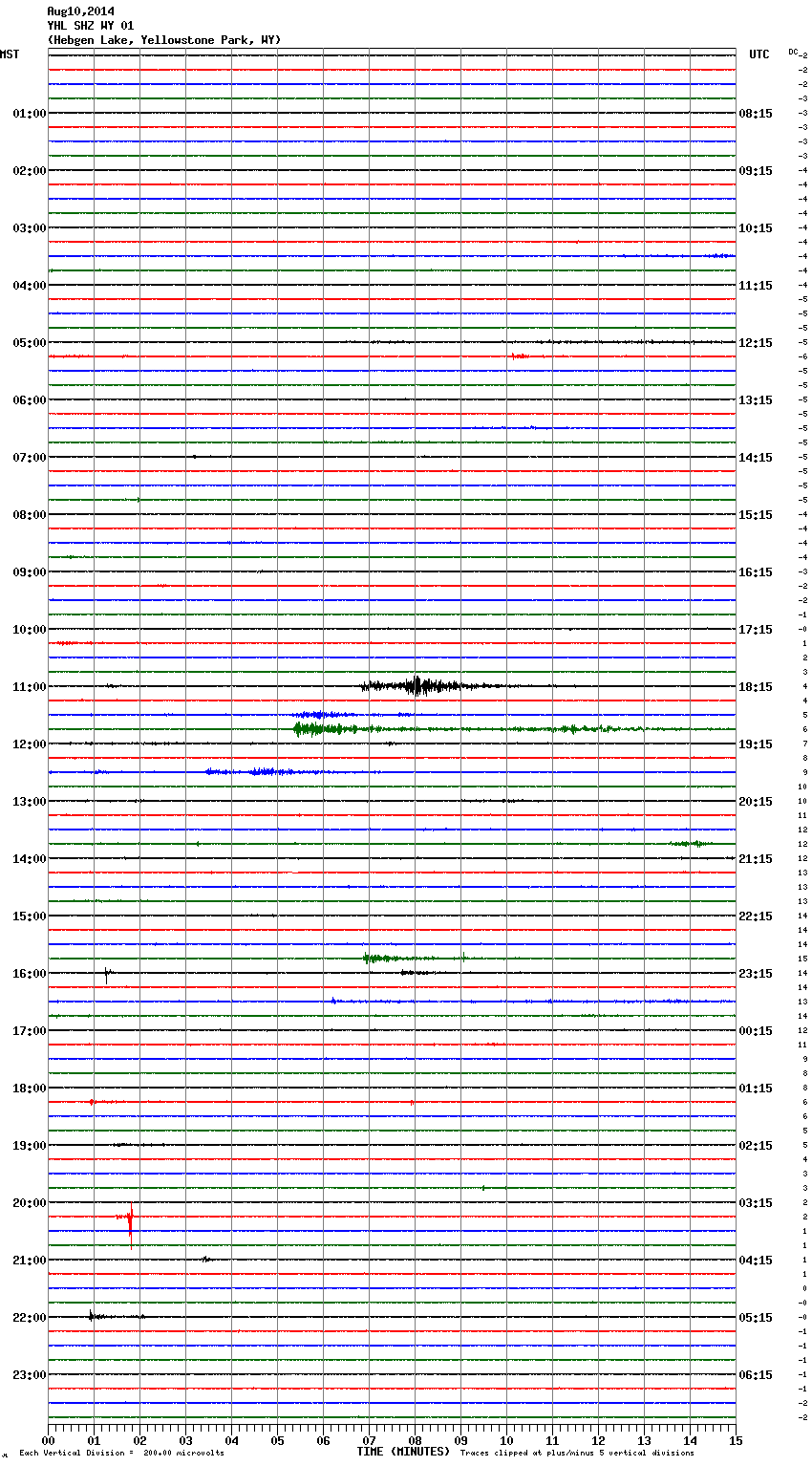
Task: Click the 23:15 UTC time label
Action: (756, 974)
